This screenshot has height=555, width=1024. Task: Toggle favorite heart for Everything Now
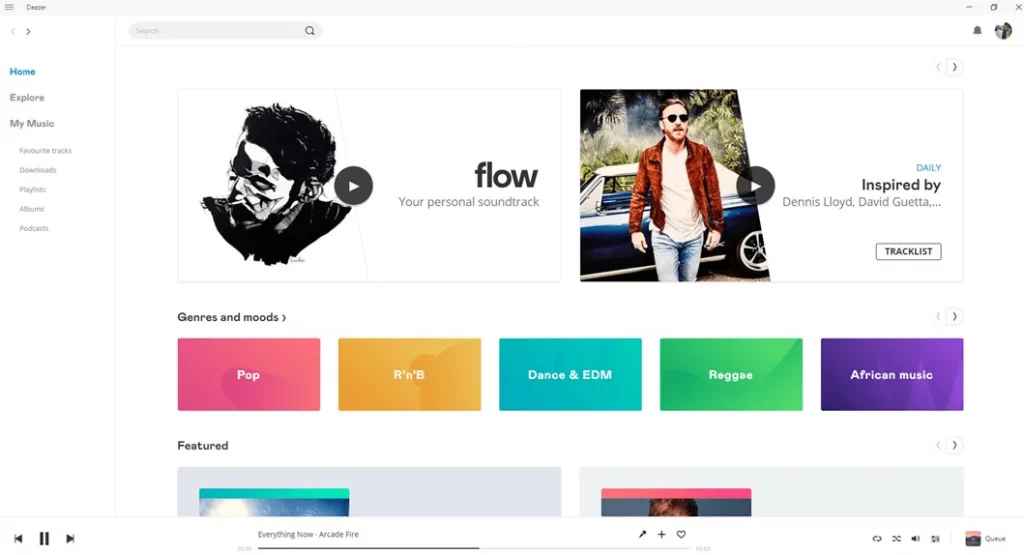(x=681, y=534)
